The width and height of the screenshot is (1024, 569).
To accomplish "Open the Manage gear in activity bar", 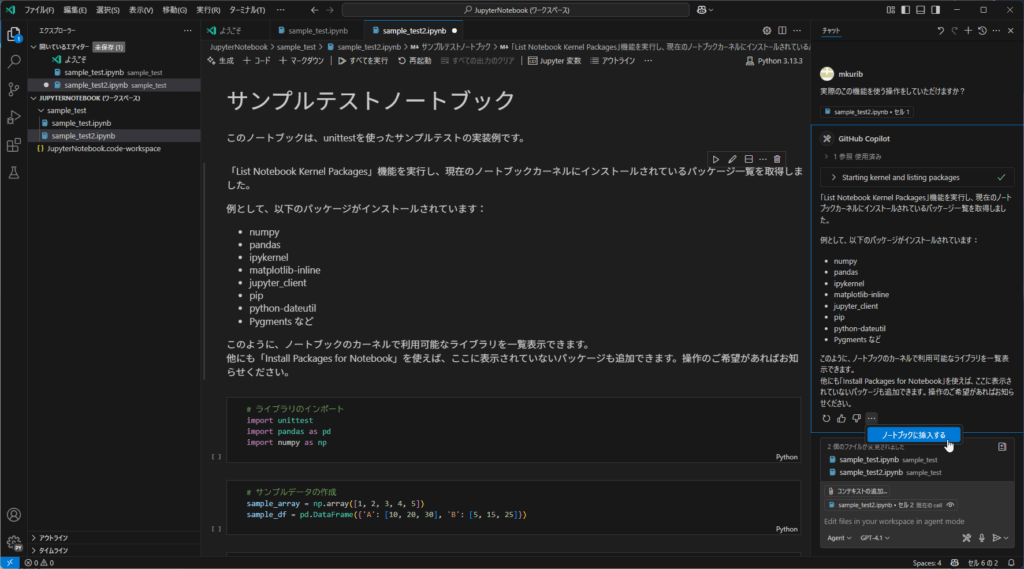I will [x=14, y=542].
